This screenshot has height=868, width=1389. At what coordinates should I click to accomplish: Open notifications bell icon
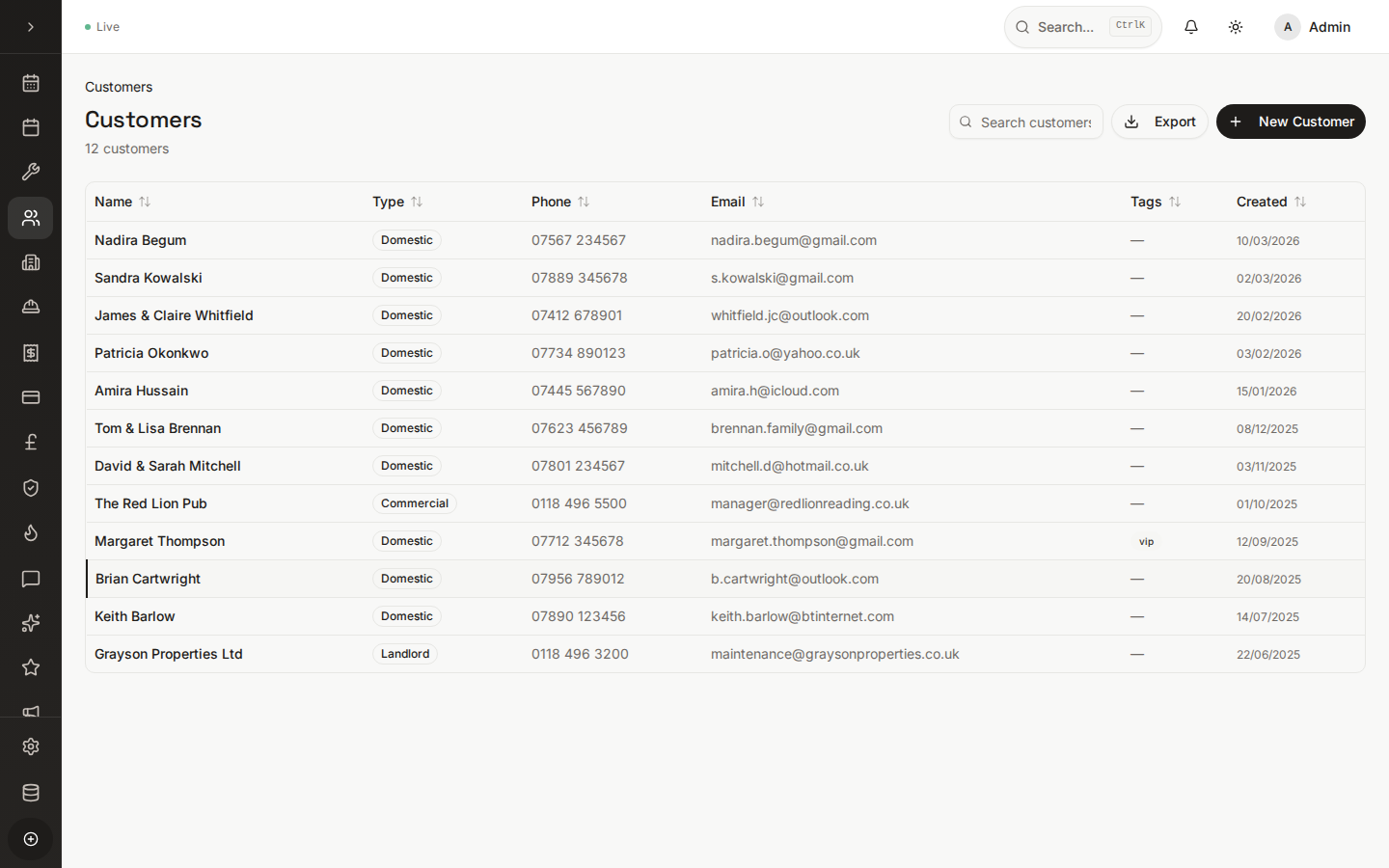[1190, 26]
